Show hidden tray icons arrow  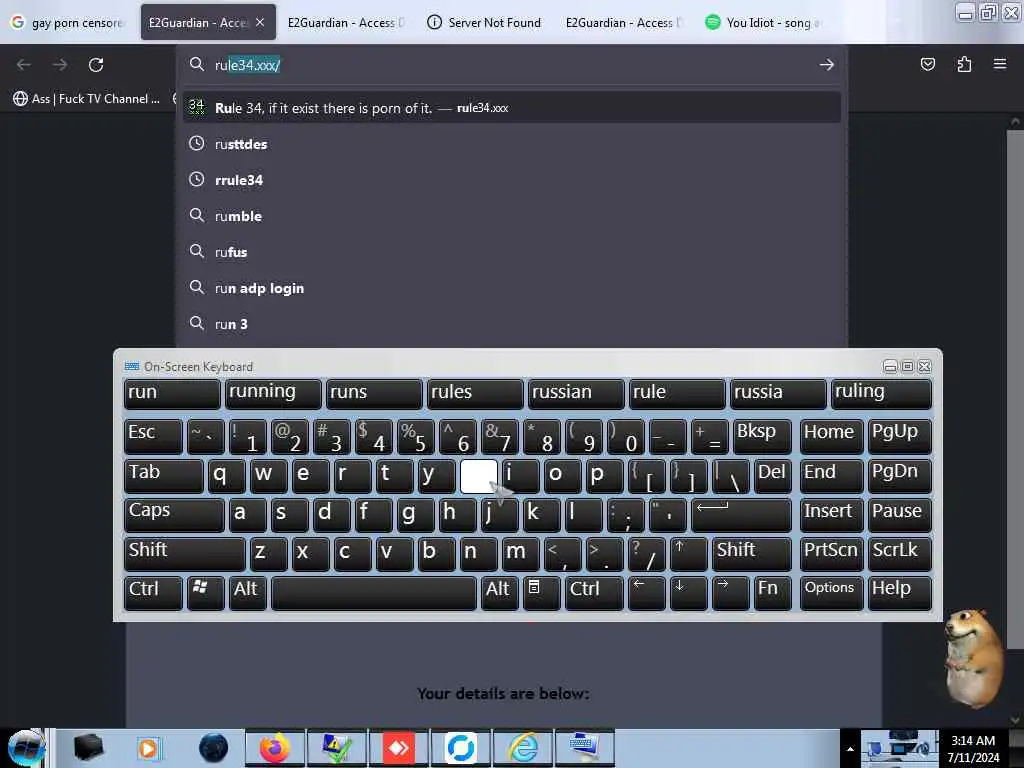[850, 749]
